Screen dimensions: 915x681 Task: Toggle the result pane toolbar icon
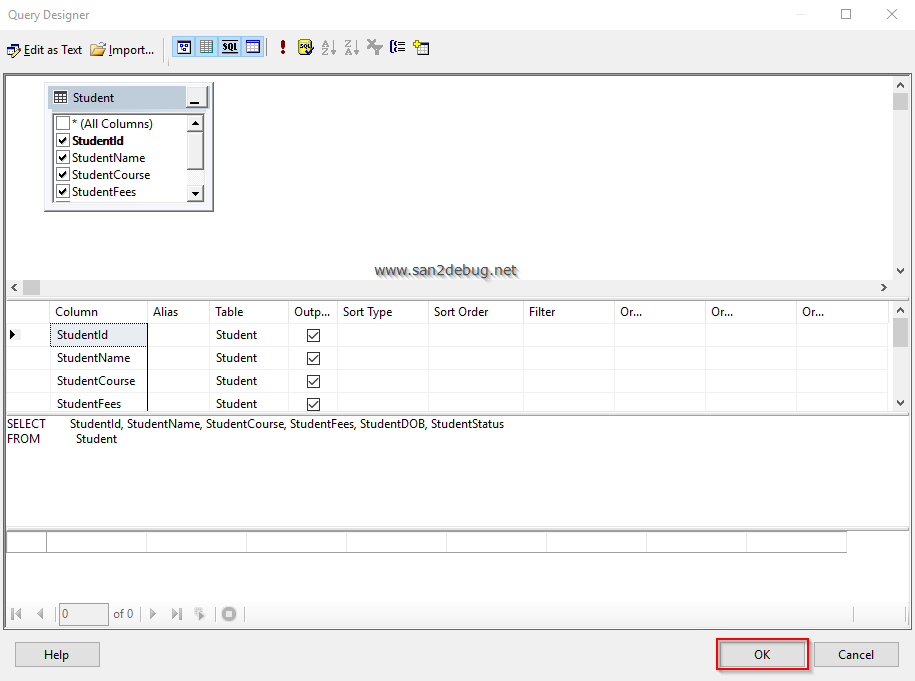(x=253, y=47)
